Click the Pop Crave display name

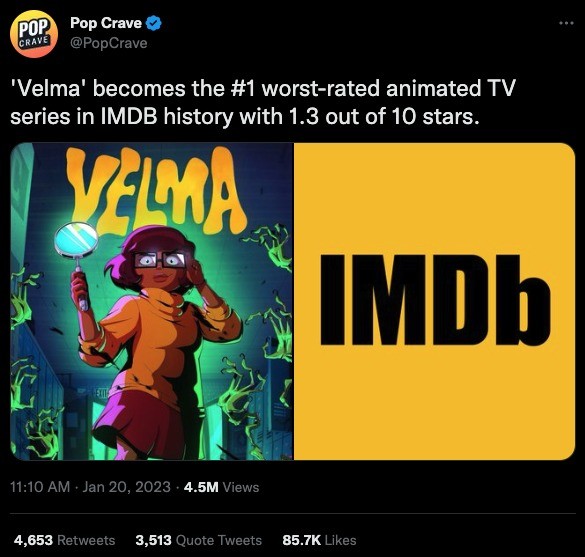click(106, 23)
